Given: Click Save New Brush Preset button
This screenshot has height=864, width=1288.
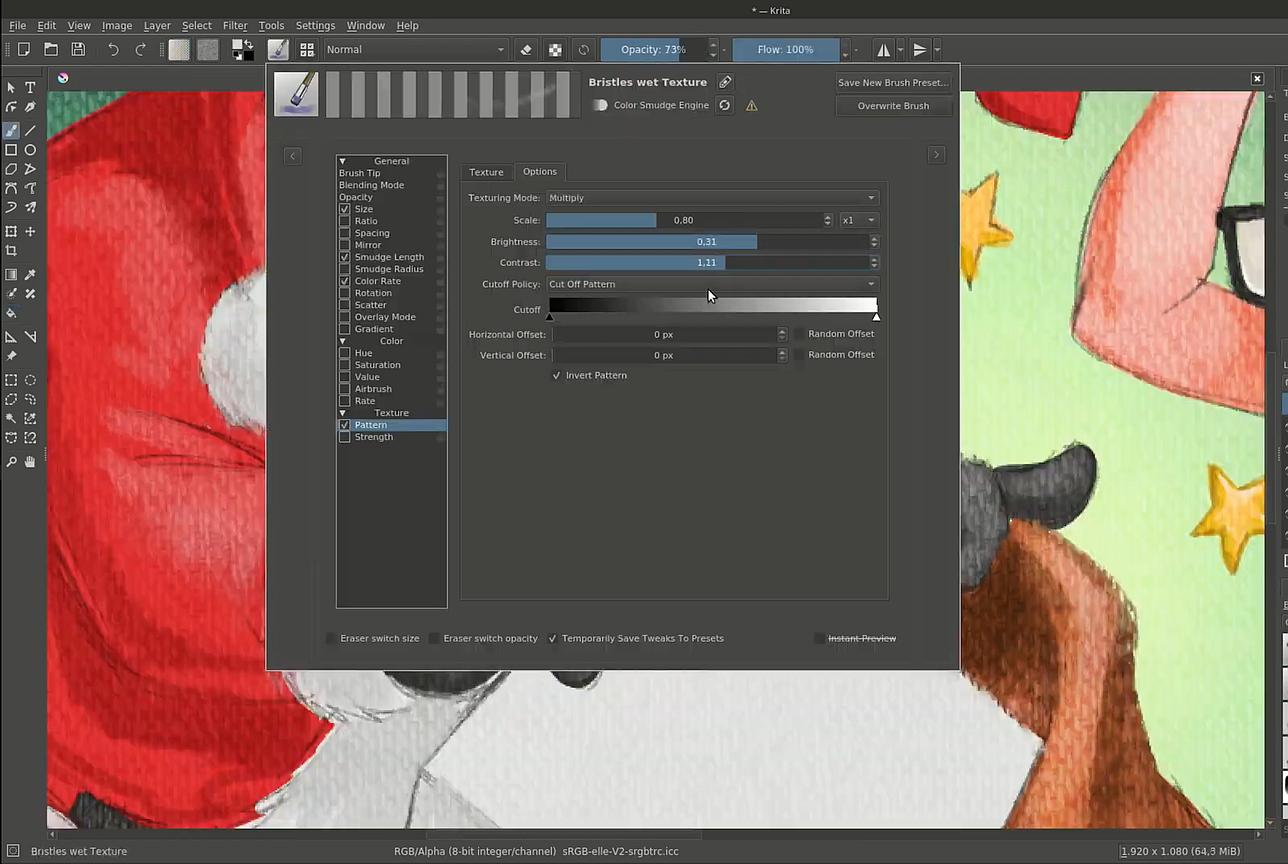Looking at the screenshot, I should tap(892, 83).
